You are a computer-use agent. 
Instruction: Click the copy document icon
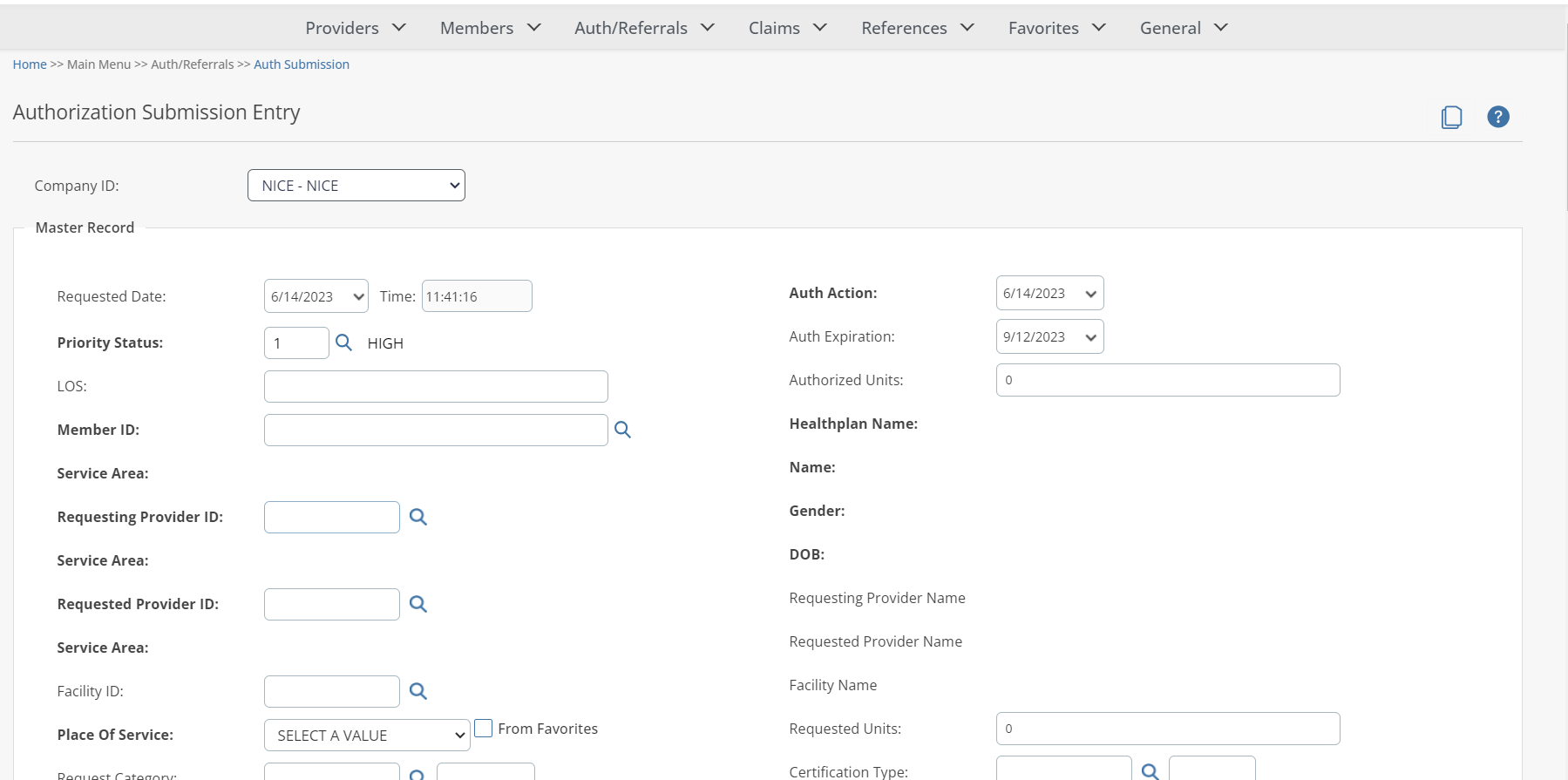click(x=1451, y=117)
